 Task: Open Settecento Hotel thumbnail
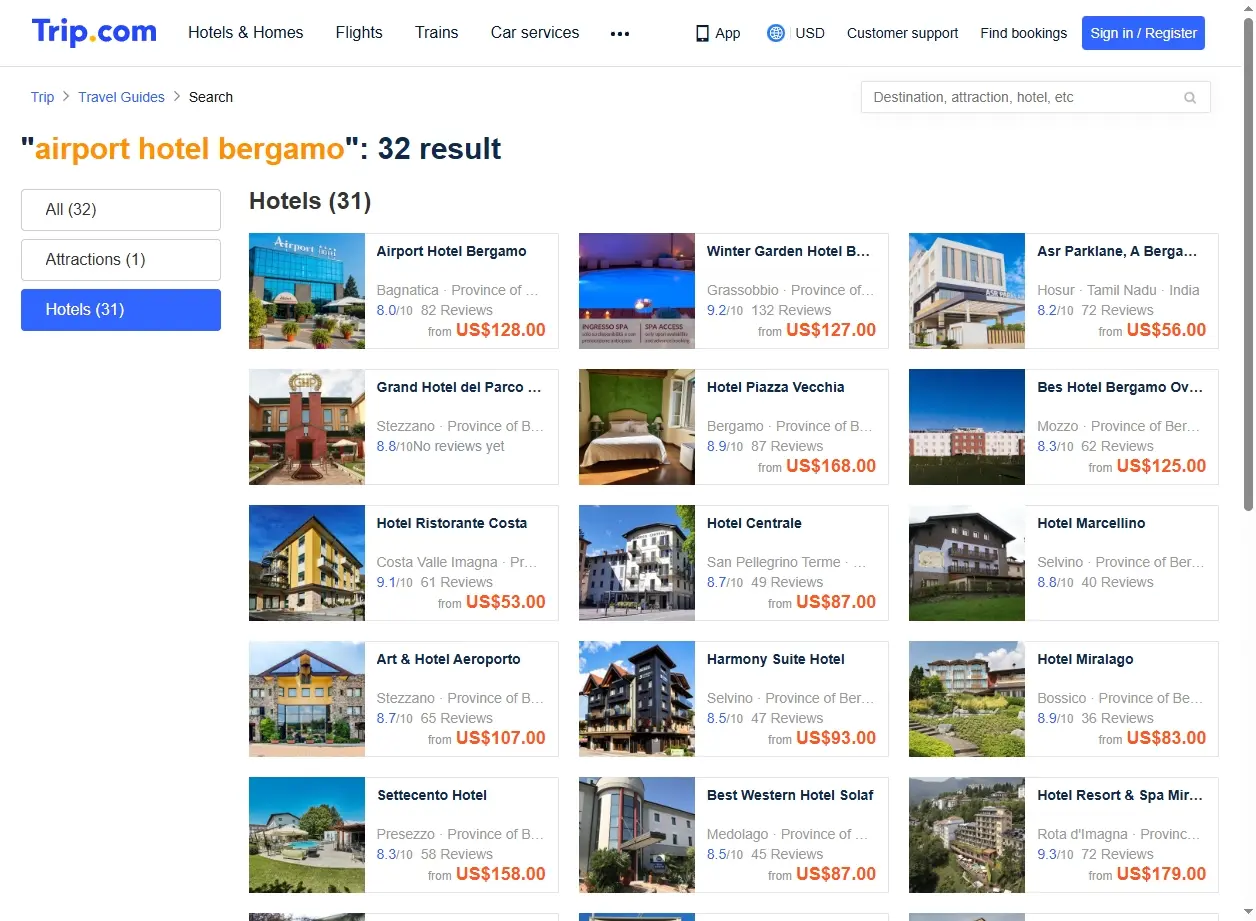[x=307, y=835]
